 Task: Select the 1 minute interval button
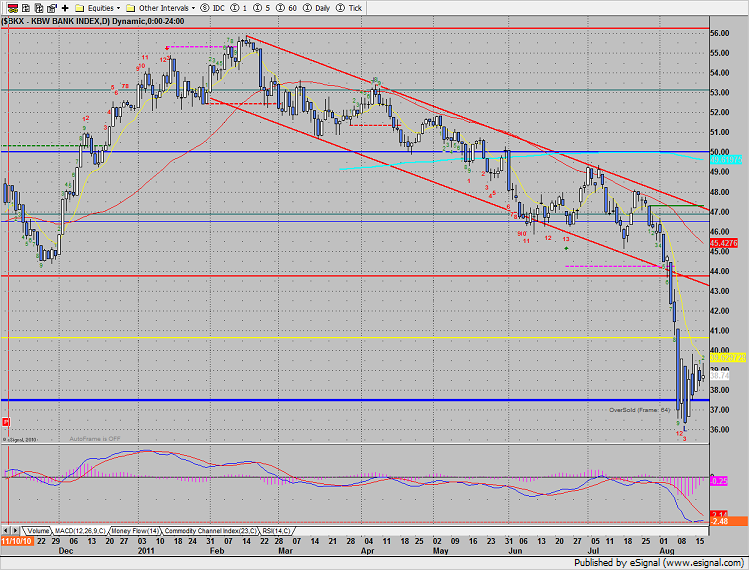pyautogui.click(x=238, y=8)
